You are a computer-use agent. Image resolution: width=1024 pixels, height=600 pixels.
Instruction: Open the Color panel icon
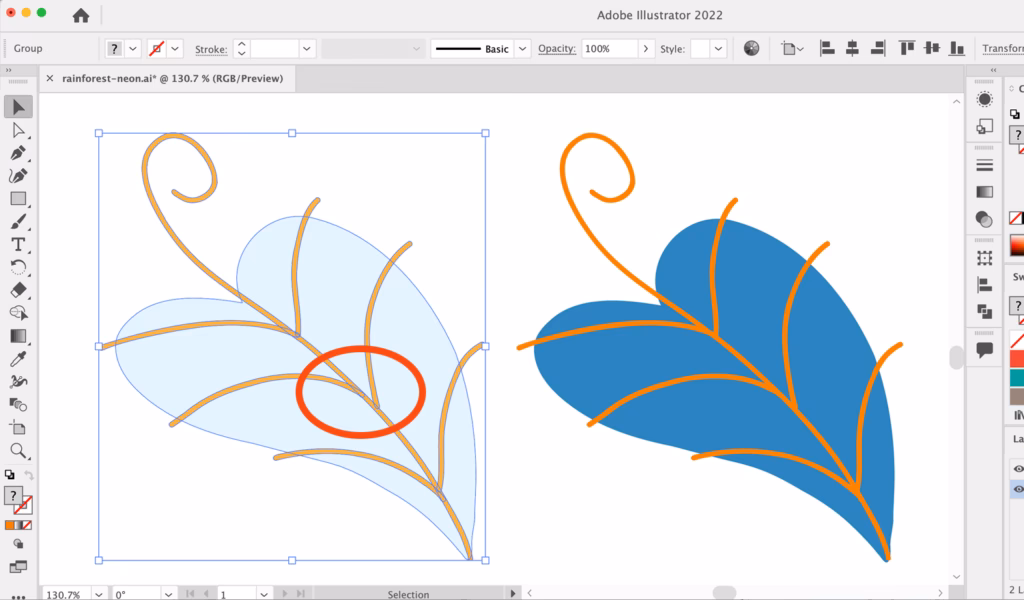coord(983,99)
